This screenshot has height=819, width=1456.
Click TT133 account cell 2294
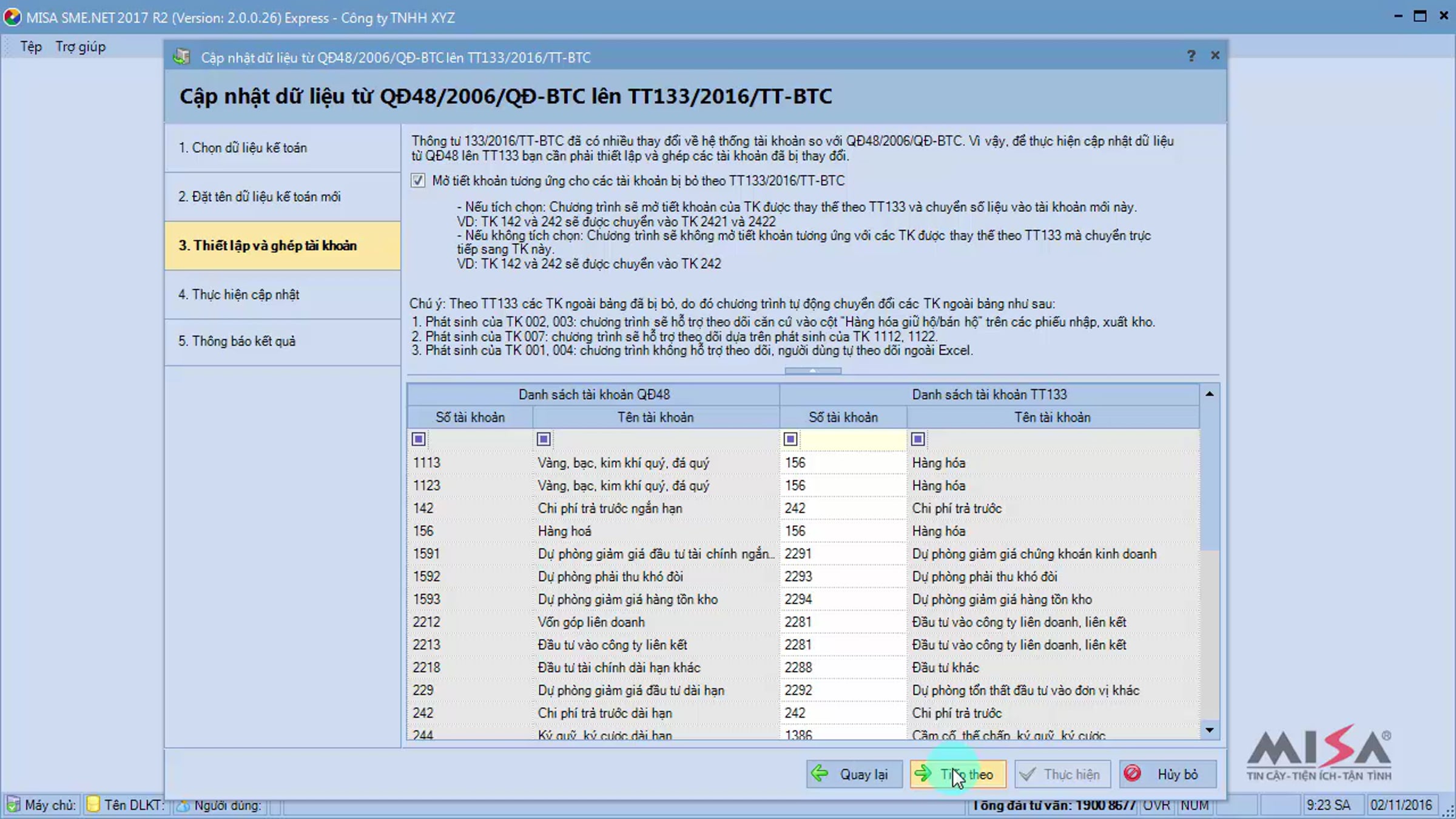click(x=843, y=599)
